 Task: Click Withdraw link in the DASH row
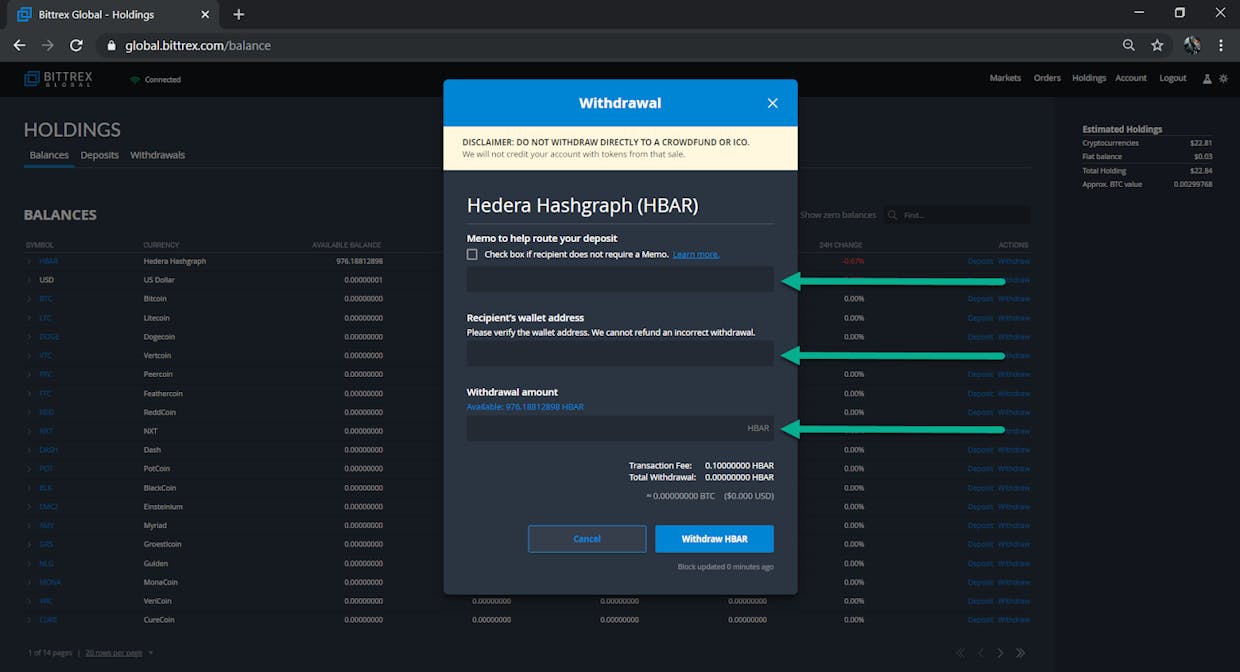(1014, 450)
